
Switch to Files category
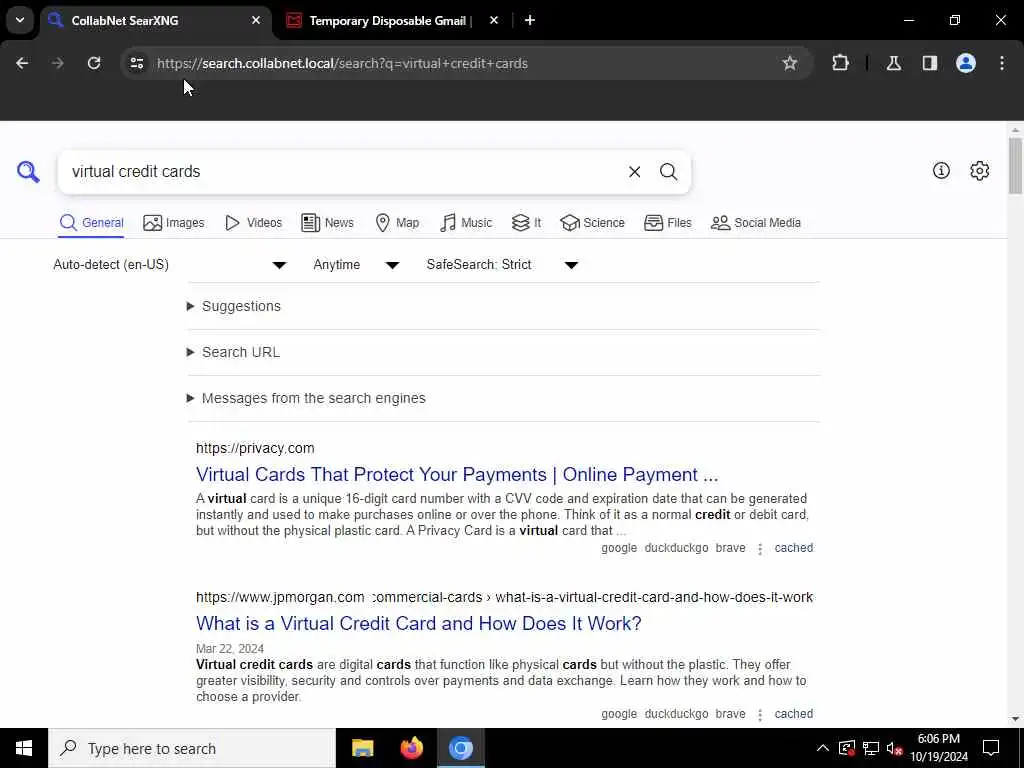click(667, 223)
